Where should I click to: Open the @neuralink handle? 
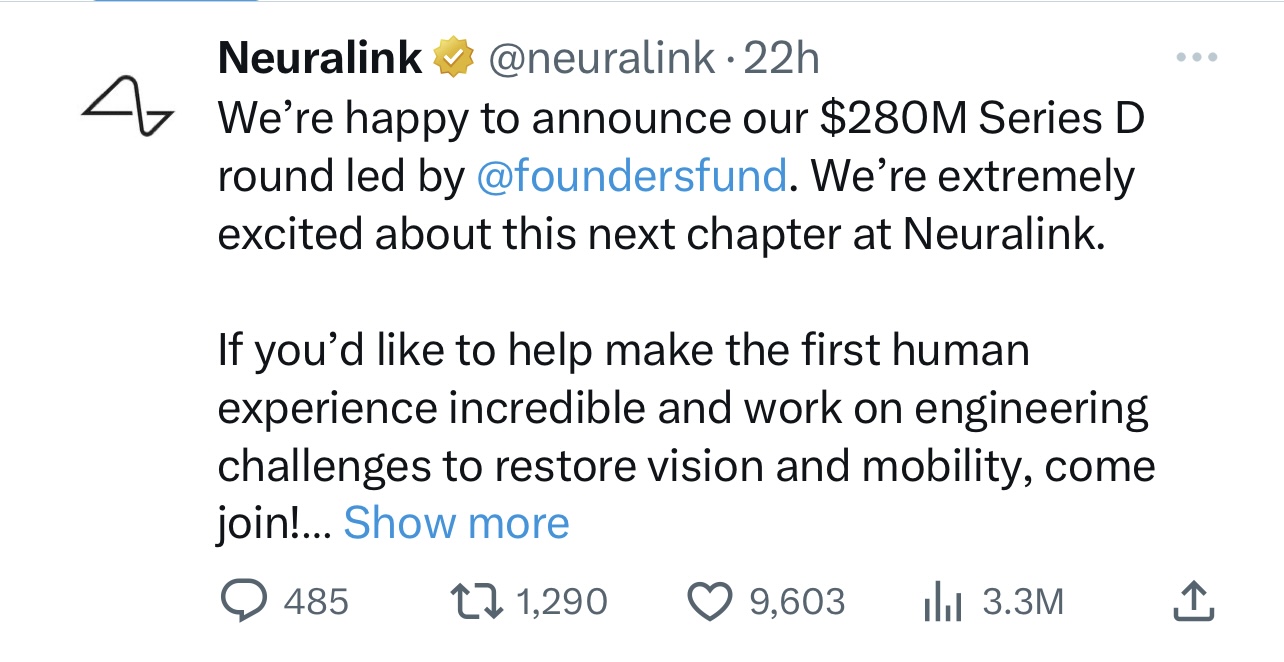602,60
